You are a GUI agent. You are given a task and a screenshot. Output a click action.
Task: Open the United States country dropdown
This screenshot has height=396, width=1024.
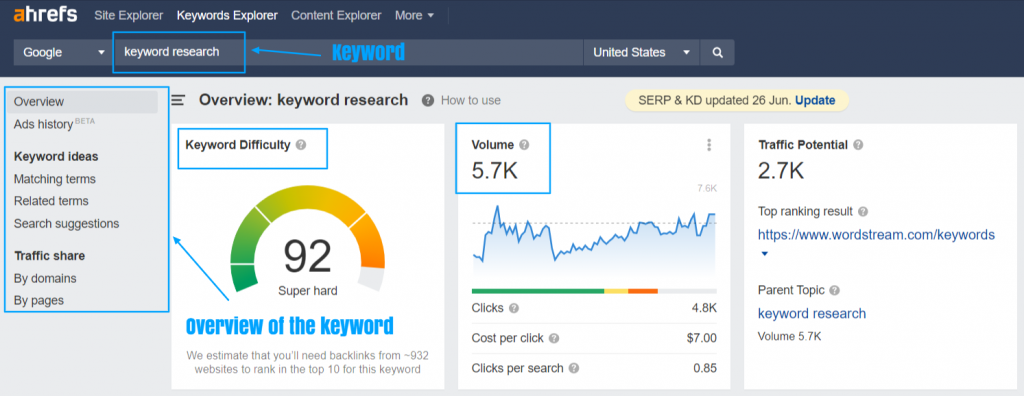point(641,52)
